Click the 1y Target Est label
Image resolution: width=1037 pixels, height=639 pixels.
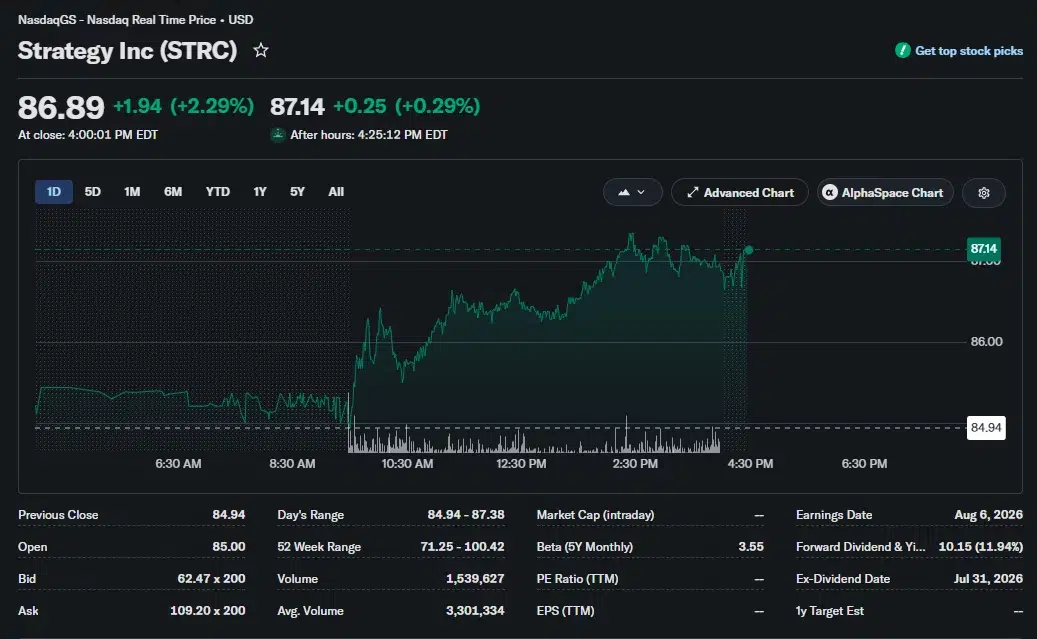829,611
